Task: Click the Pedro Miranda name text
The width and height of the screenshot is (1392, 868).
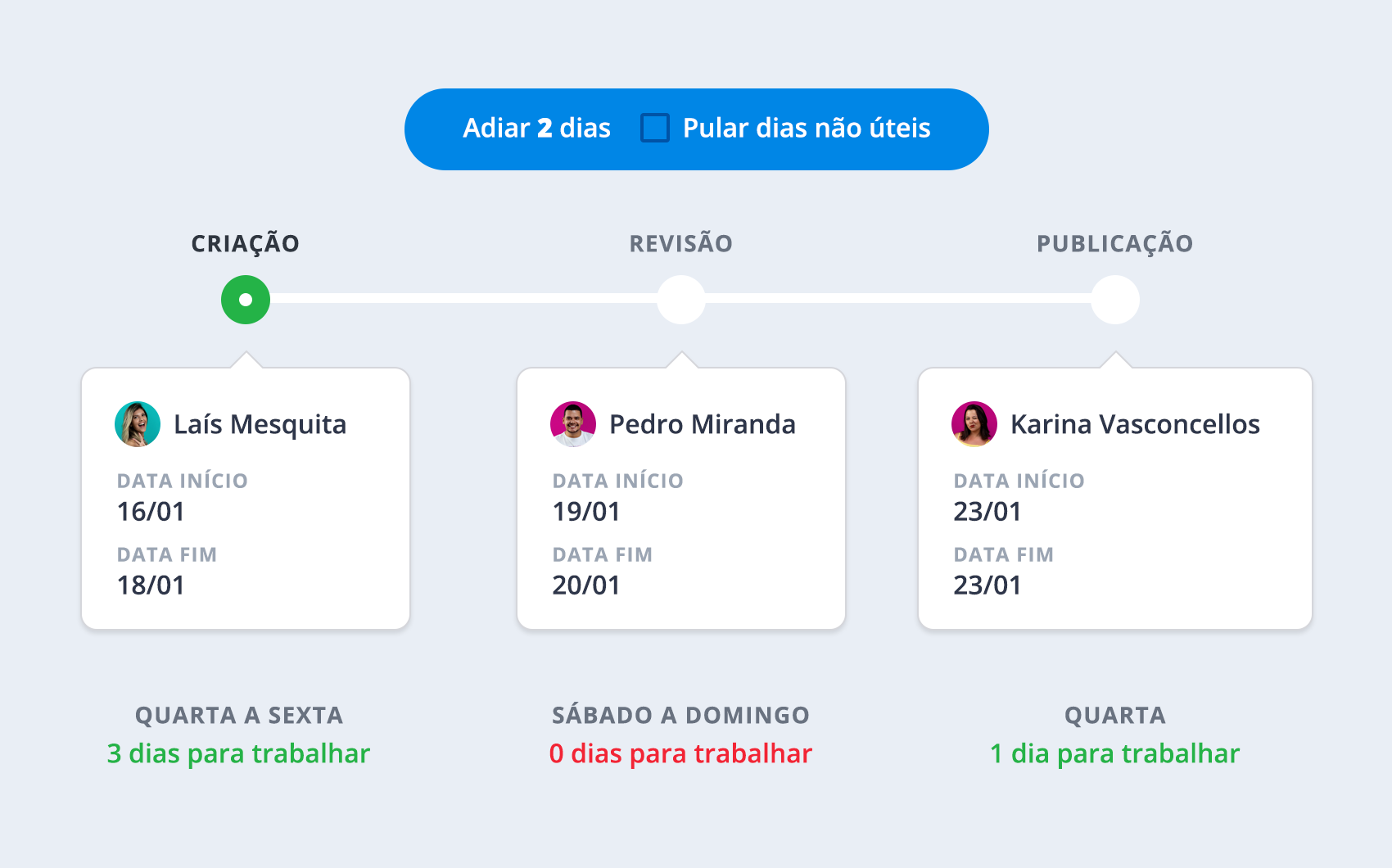Action: (x=703, y=424)
